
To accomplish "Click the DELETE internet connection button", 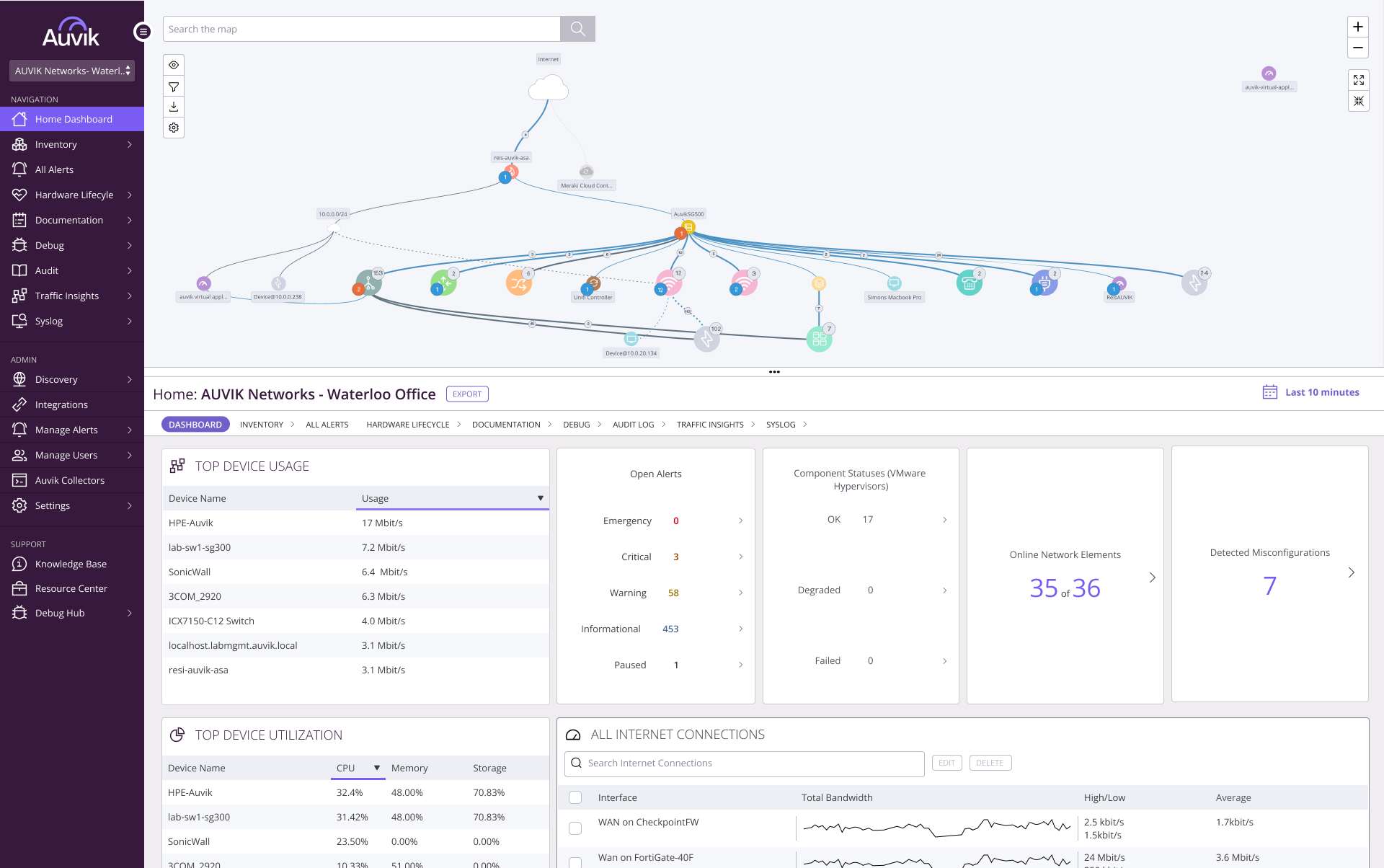I will (x=990, y=763).
